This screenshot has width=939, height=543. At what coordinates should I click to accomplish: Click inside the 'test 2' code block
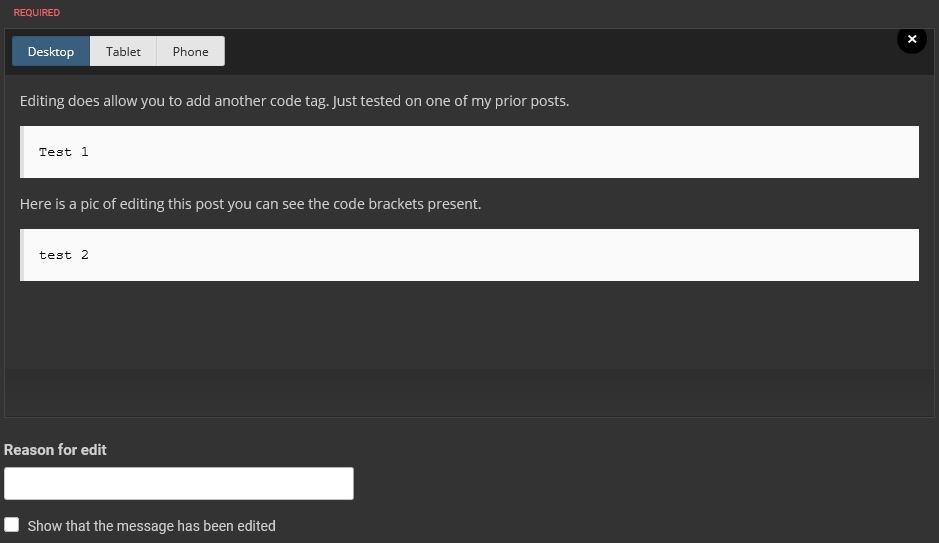470,255
